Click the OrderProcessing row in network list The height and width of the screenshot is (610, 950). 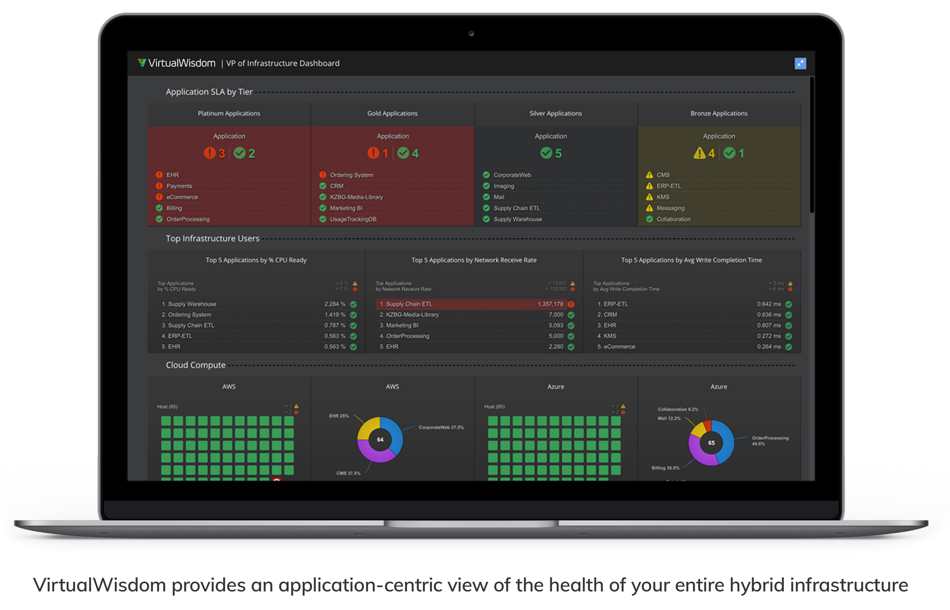[x=476, y=336]
